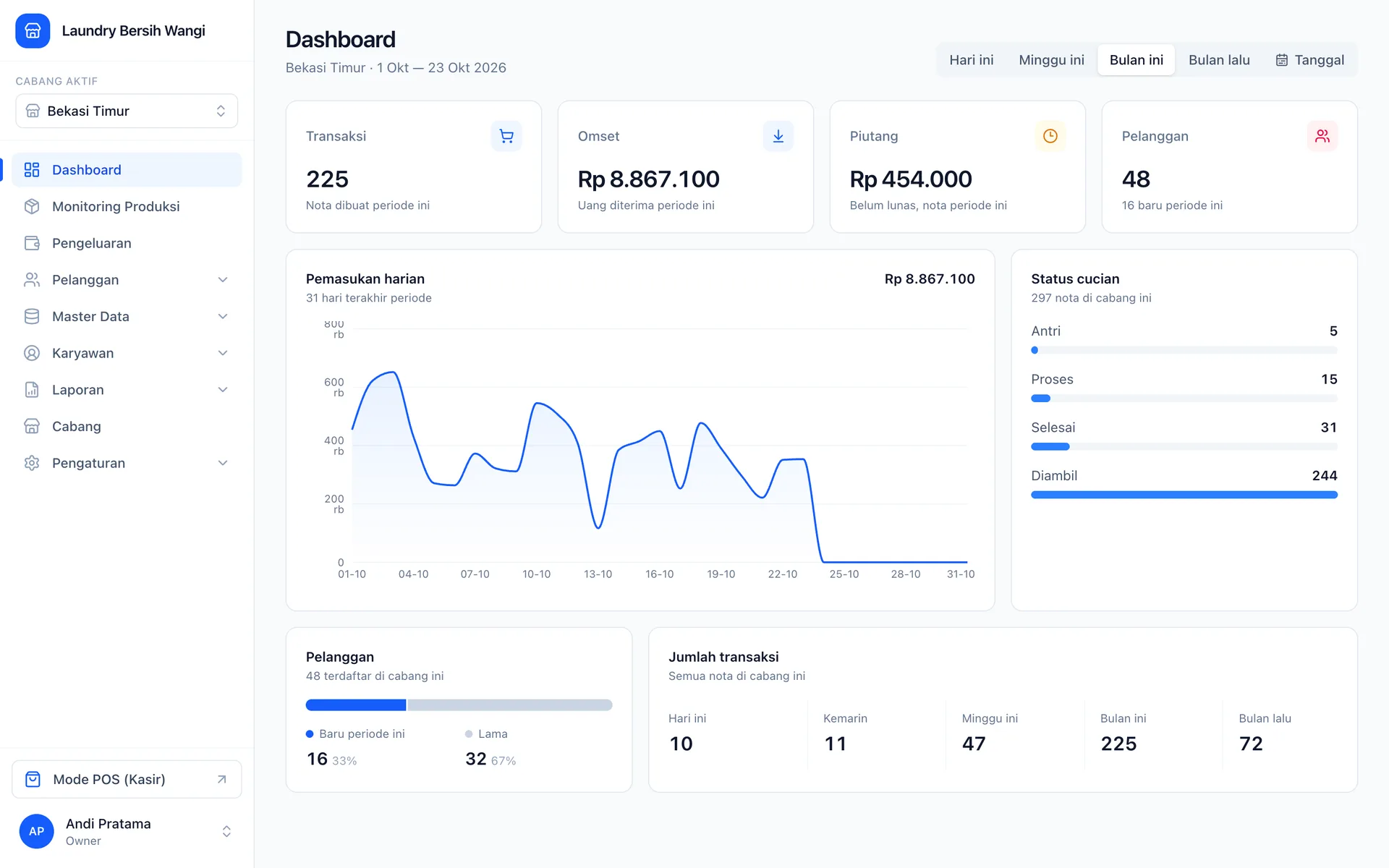Screen dimensions: 1389x868
Task: Click the Hari ini 10 transaction count
Action: (681, 744)
